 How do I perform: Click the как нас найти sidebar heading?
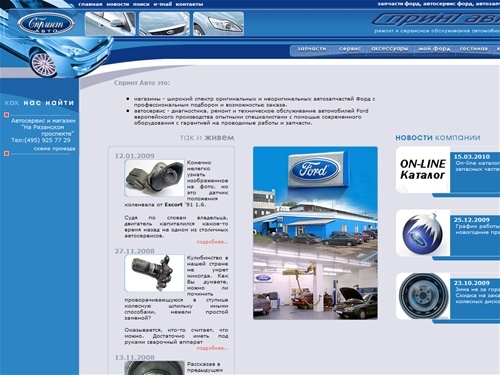(x=39, y=103)
